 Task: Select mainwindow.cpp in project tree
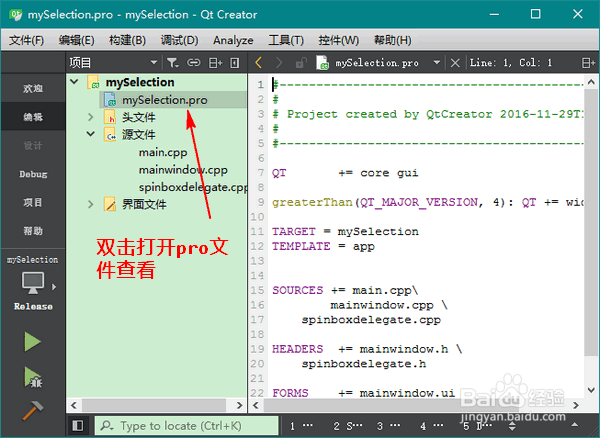coord(183,170)
